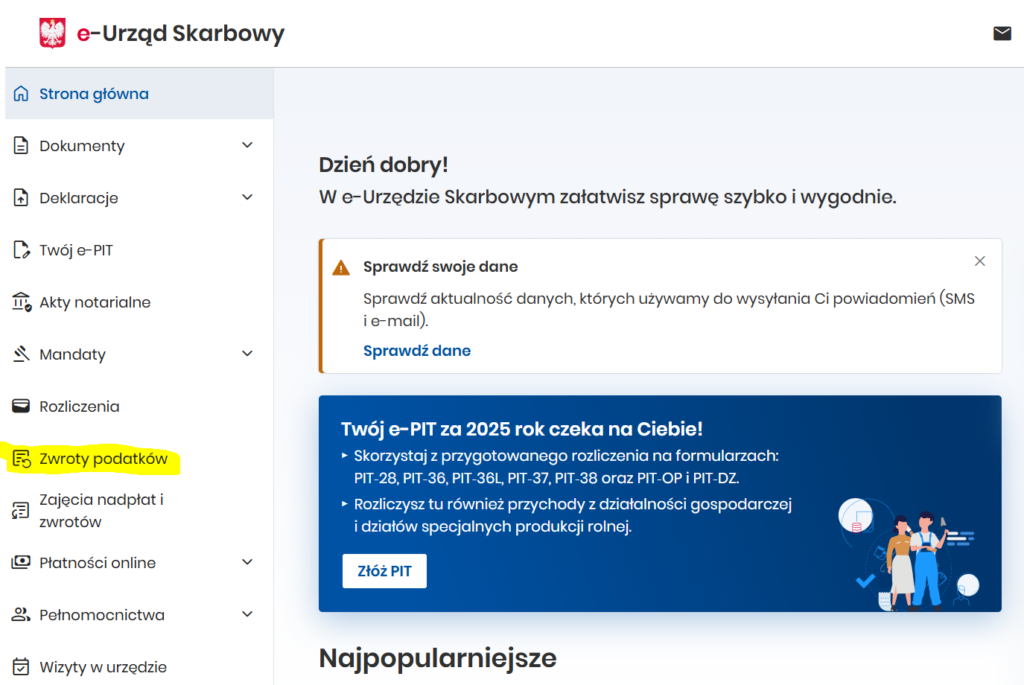Image resolution: width=1024 pixels, height=685 pixels.
Task: Follow the Sprawdź dane link
Action: tap(417, 351)
